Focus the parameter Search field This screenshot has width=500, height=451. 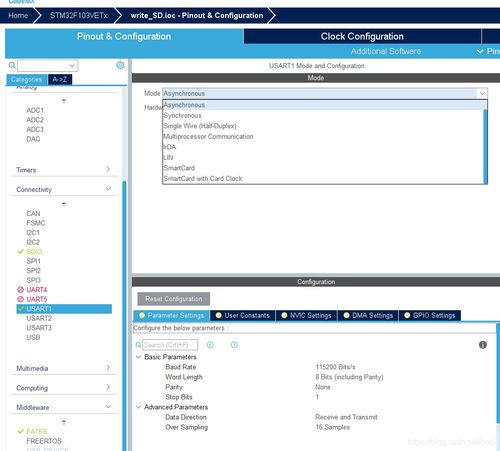click(170, 345)
